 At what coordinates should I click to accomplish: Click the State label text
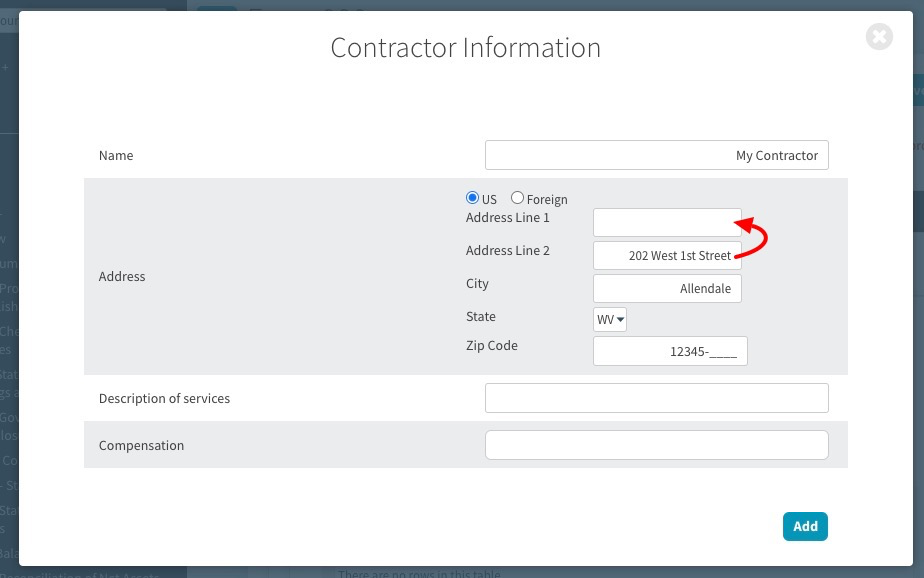click(x=480, y=317)
